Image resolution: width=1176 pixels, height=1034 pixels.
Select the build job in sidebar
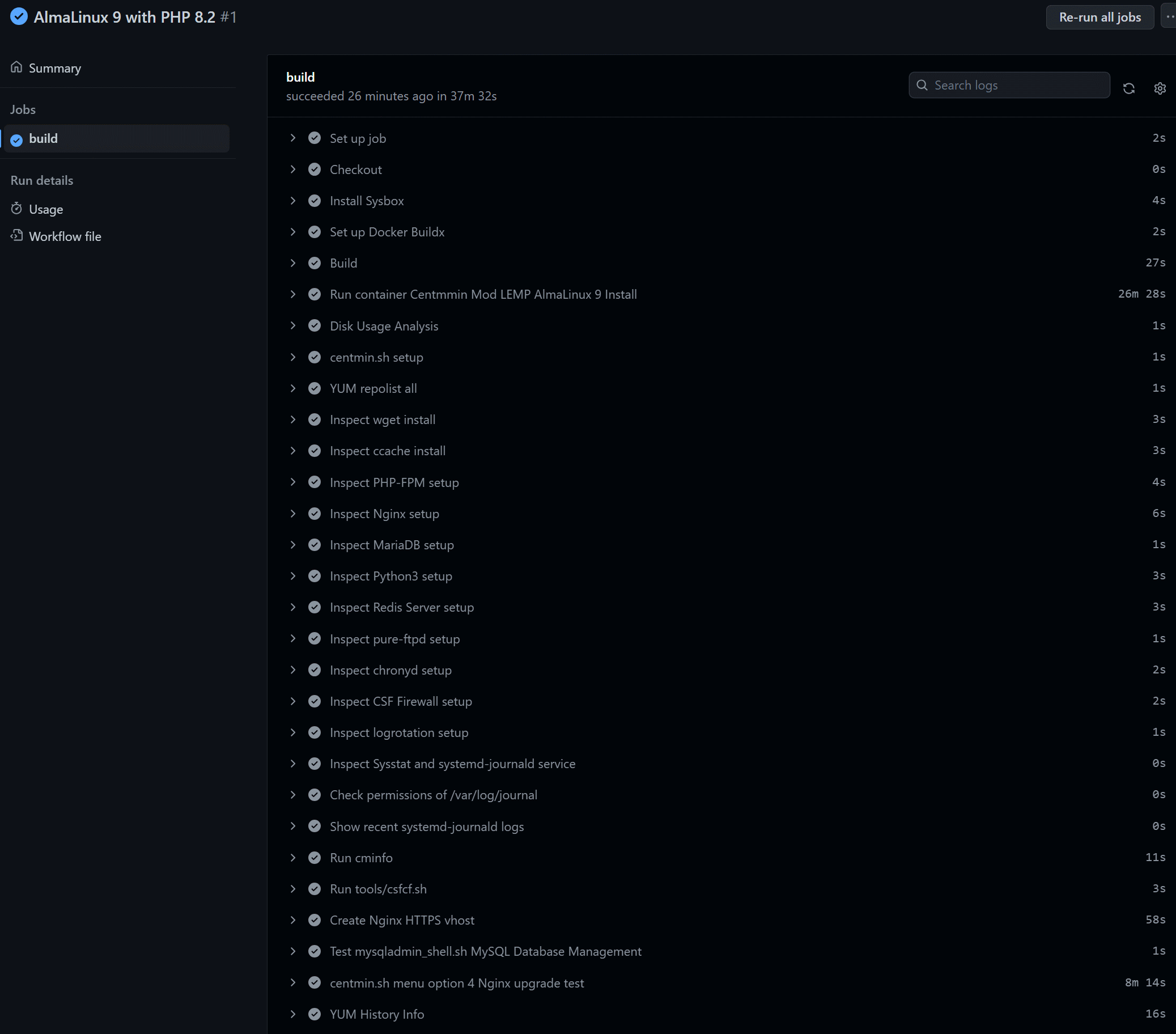pos(116,139)
